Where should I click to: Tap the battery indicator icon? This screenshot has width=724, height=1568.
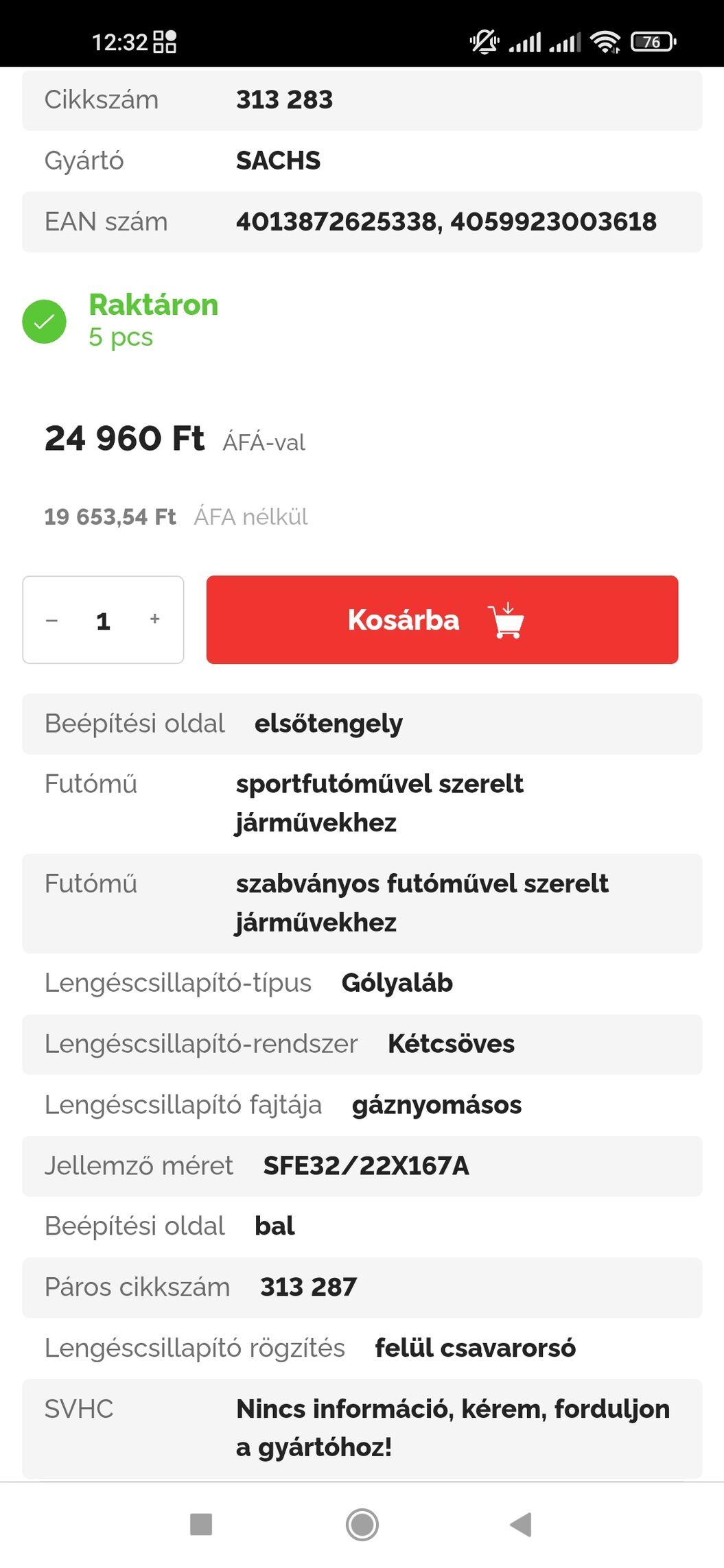click(653, 42)
